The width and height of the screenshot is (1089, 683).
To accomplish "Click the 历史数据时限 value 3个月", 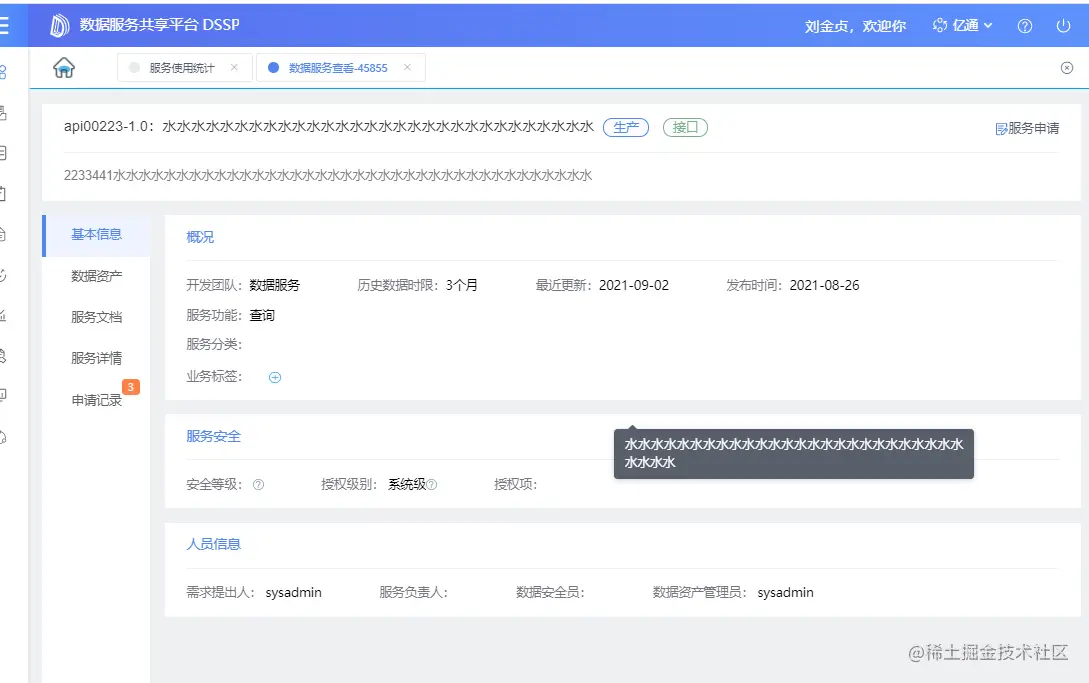I will coord(461,285).
